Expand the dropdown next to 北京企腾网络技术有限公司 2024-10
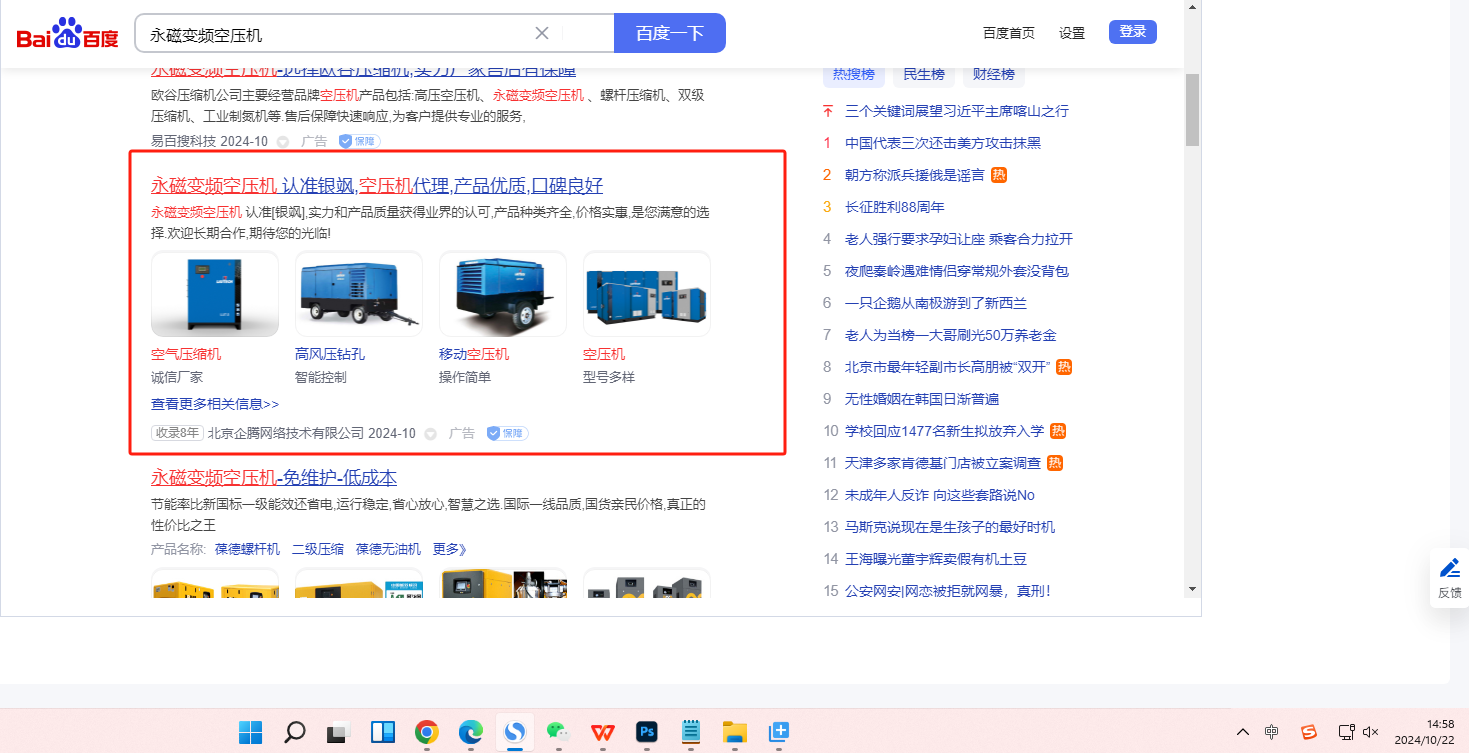This screenshot has width=1469, height=753. coord(431,434)
